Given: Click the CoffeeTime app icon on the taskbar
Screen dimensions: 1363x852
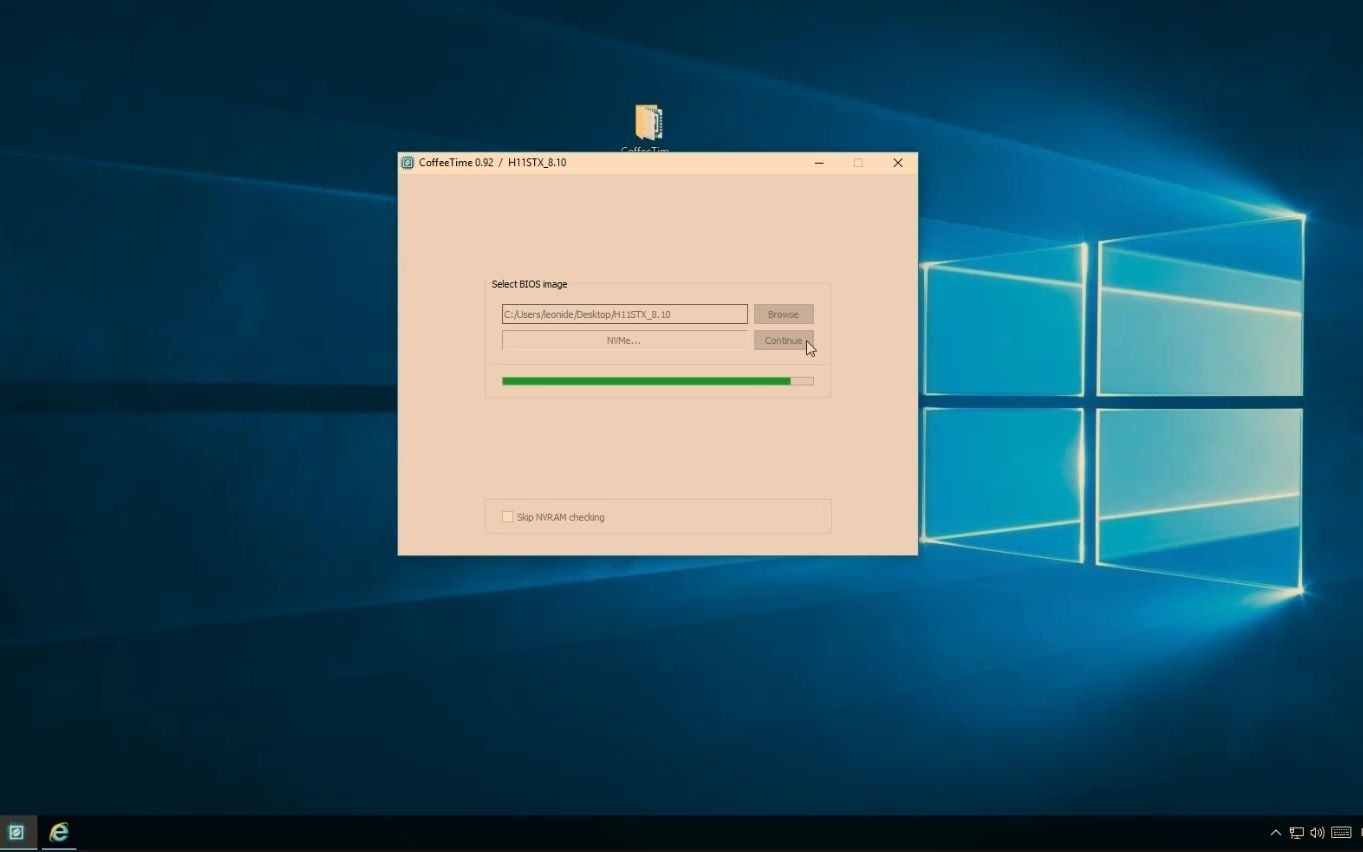Looking at the screenshot, I should 16,832.
